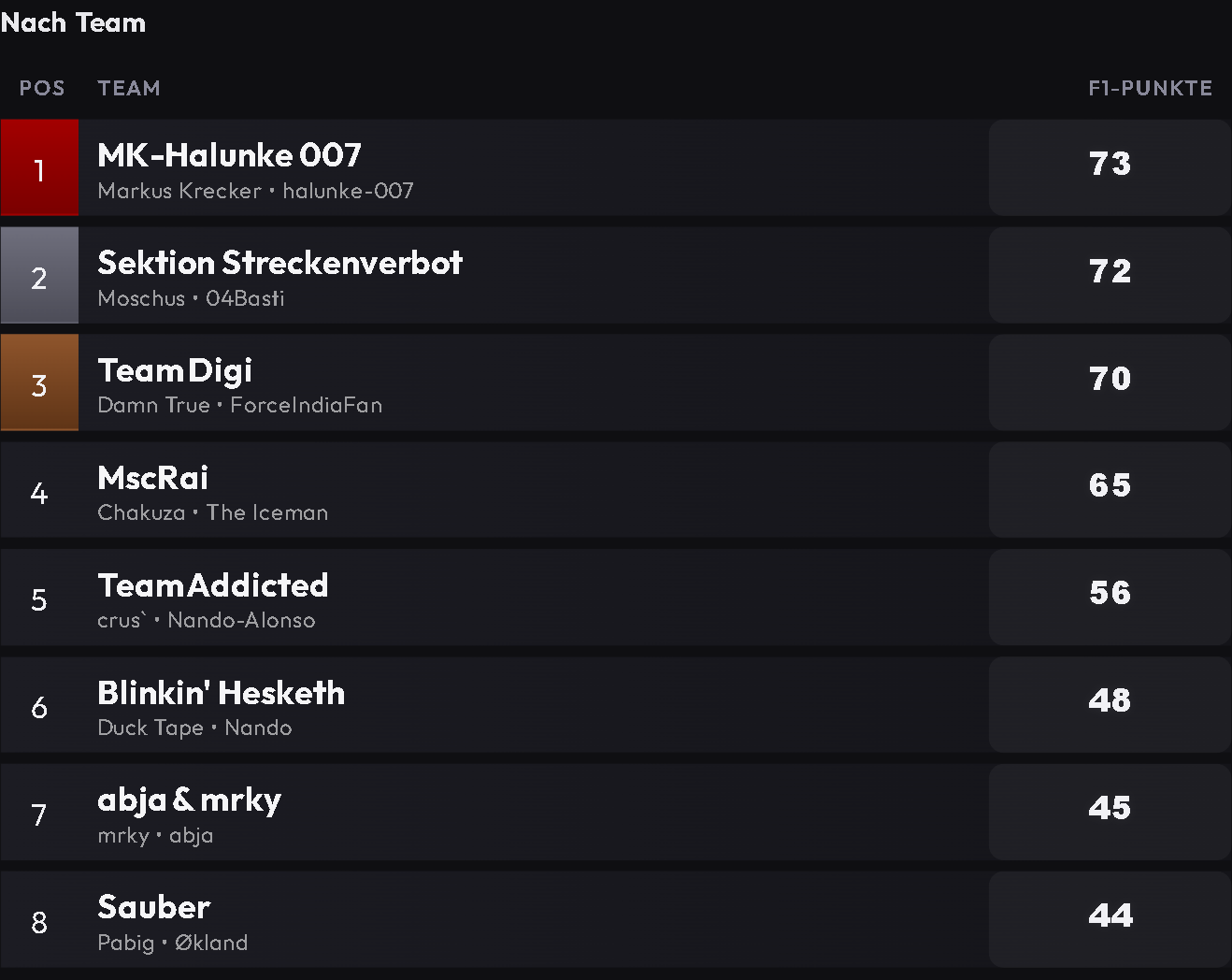This screenshot has height=980, width=1232.
Task: Click the 65 points value for MscRai
Action: pyautogui.click(x=1110, y=485)
